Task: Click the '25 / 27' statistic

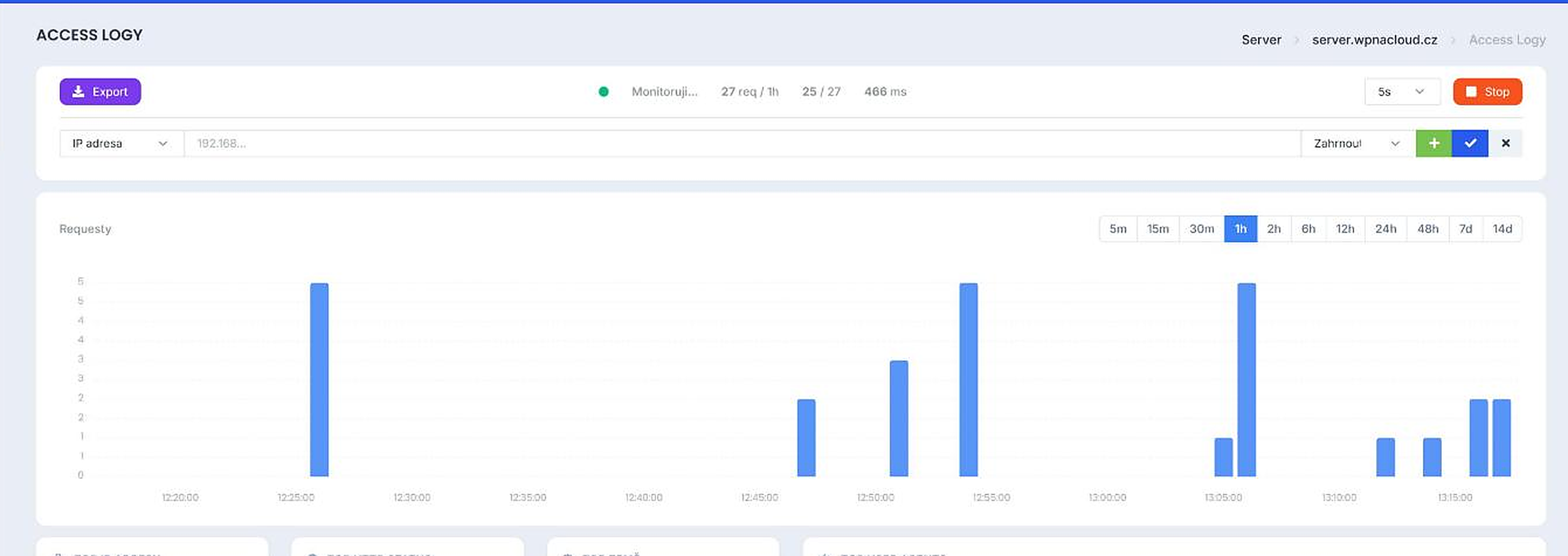Action: (821, 92)
